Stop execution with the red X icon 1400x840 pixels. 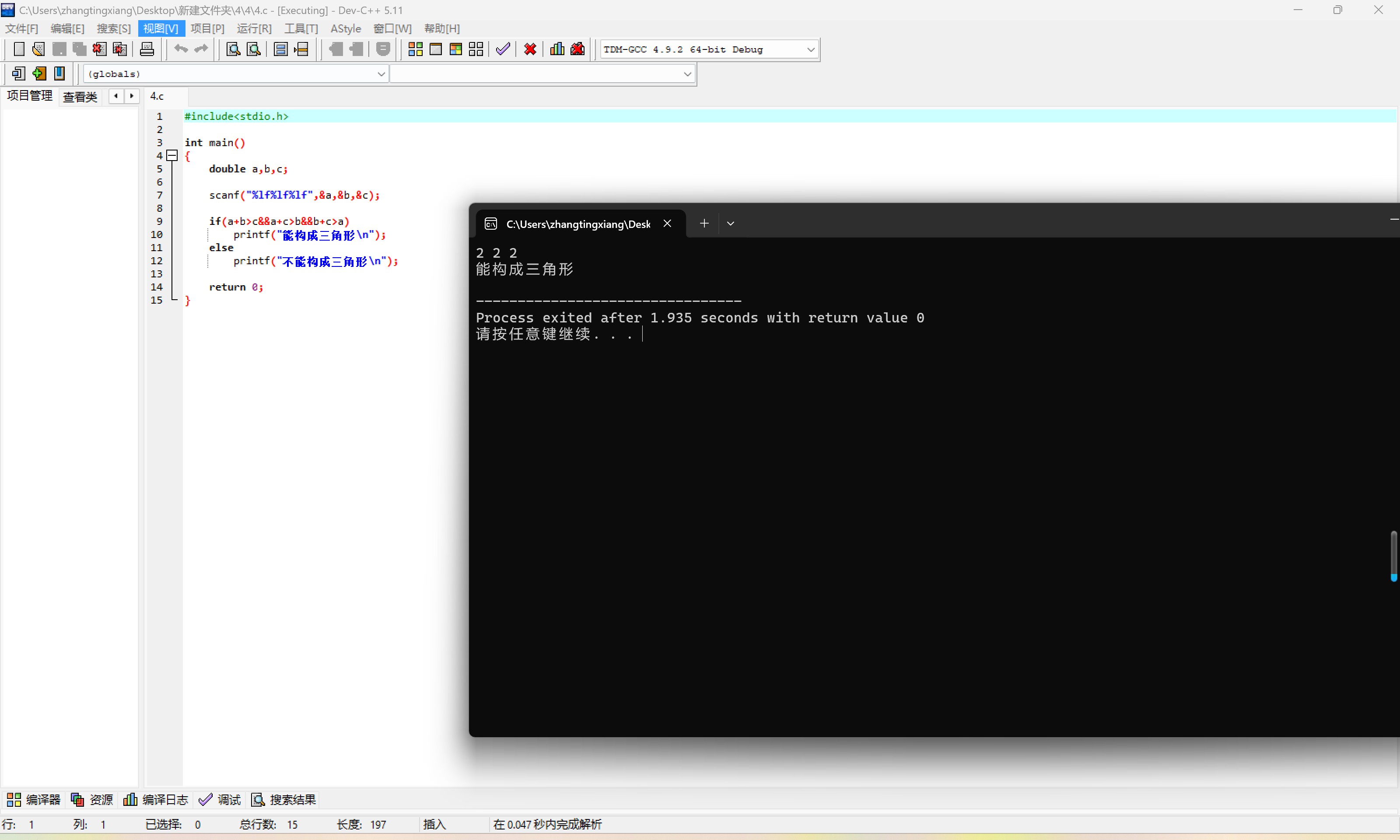530,49
